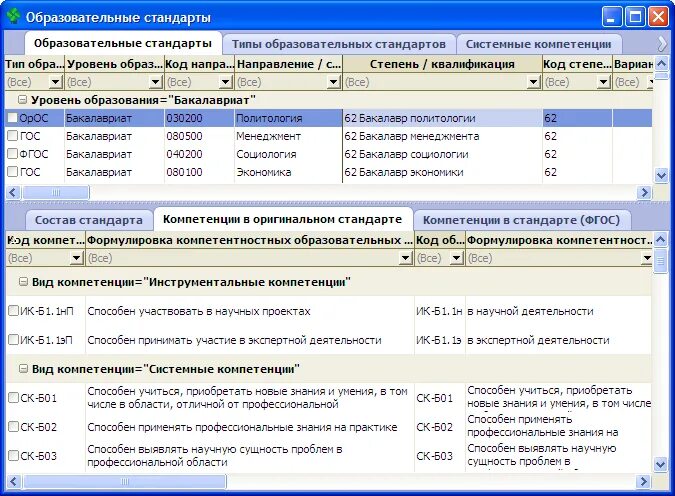Switch to Типы образовательных стандартов tab
675x496 pixels.
[x=339, y=44]
